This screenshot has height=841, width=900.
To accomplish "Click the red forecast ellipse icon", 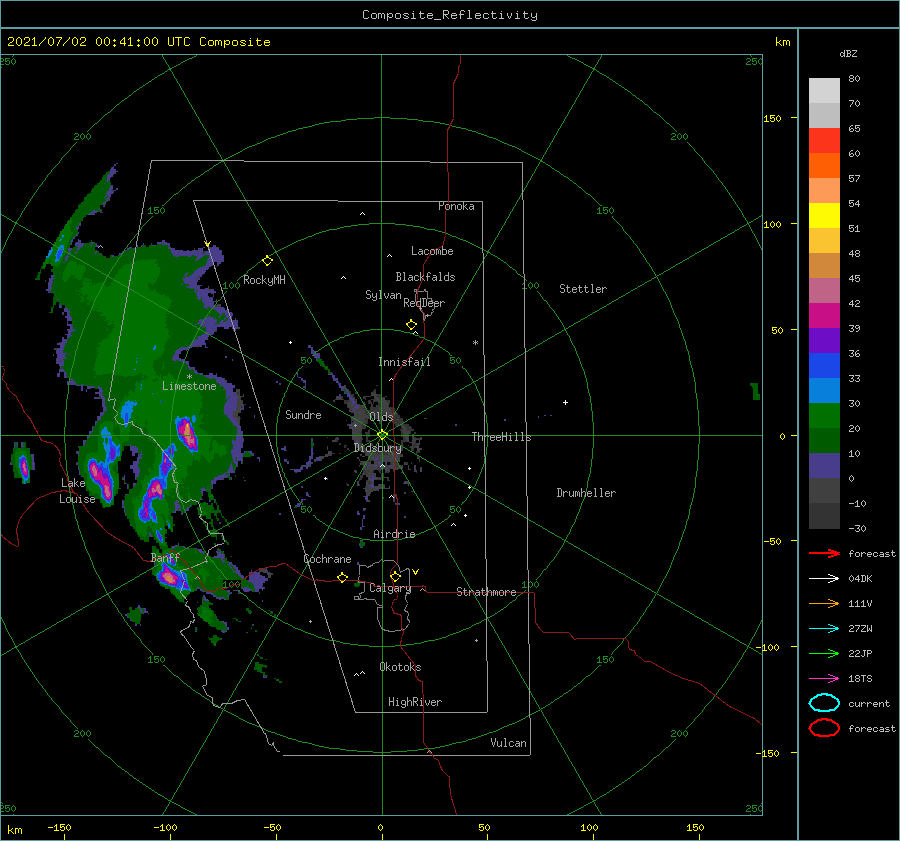I will coord(824,728).
